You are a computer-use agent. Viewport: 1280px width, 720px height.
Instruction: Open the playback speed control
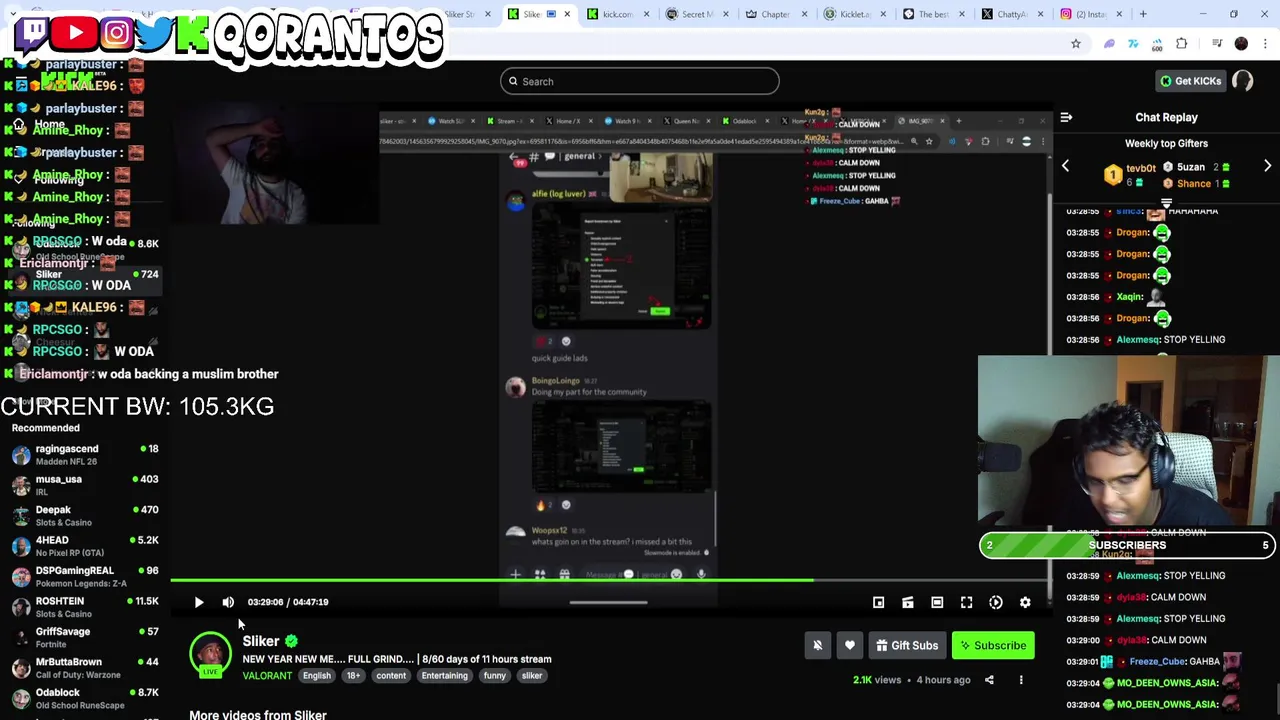coord(996,602)
